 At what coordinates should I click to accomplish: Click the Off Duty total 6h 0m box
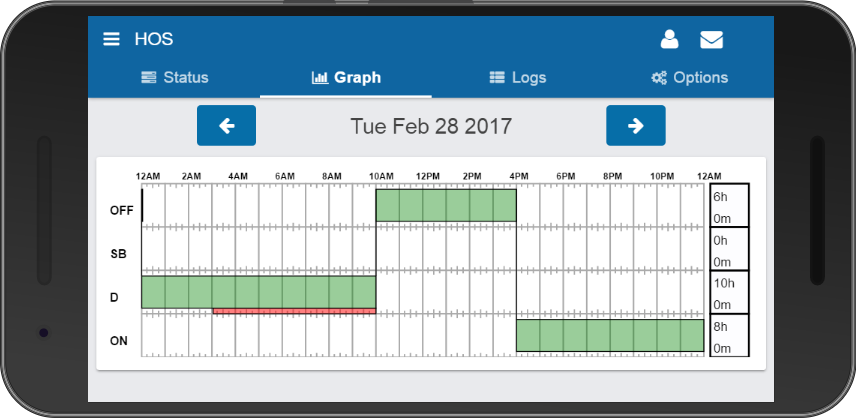[x=729, y=206]
